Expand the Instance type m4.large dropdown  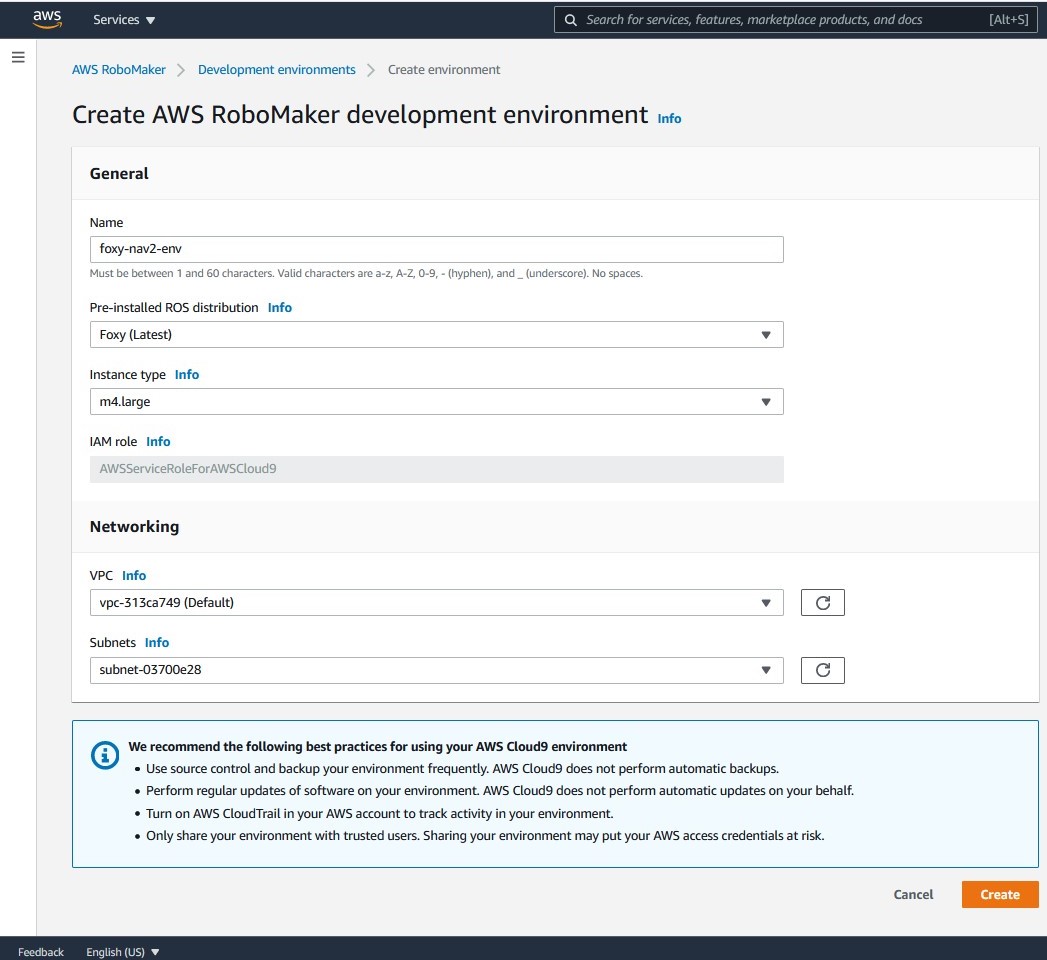click(437, 402)
